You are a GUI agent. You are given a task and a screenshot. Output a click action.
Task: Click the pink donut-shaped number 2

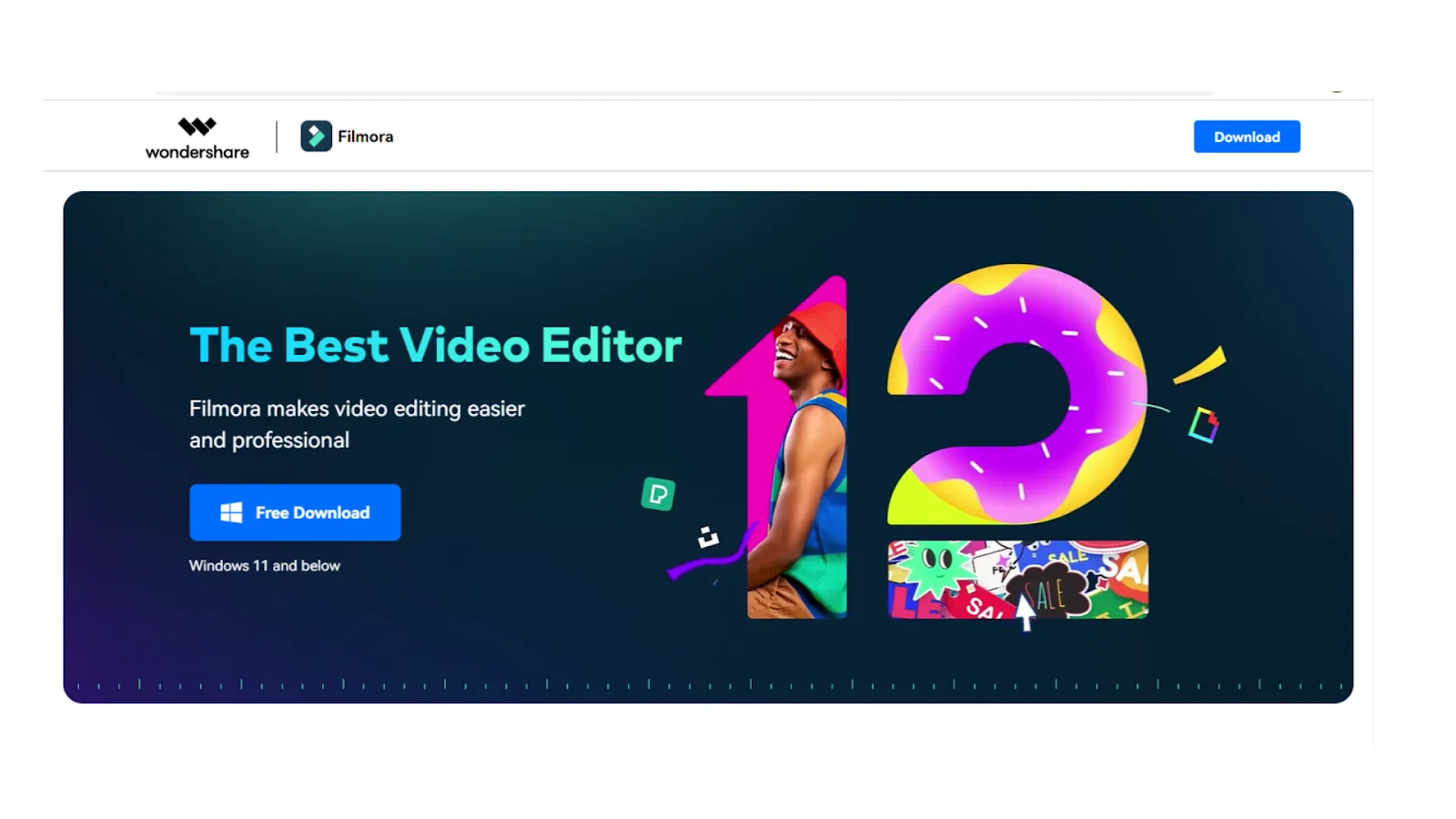[x=1016, y=394]
